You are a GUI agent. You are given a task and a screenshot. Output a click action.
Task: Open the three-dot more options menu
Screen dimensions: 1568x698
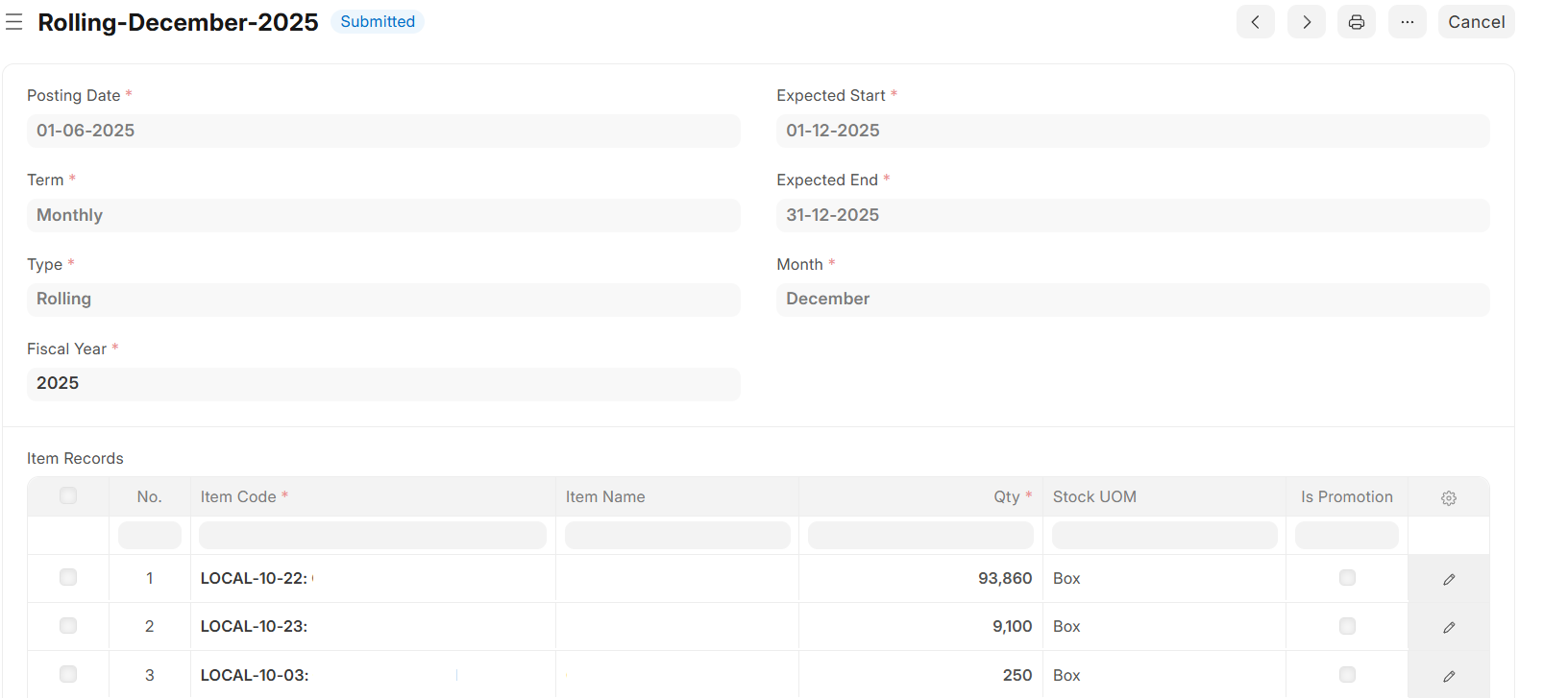1407,22
